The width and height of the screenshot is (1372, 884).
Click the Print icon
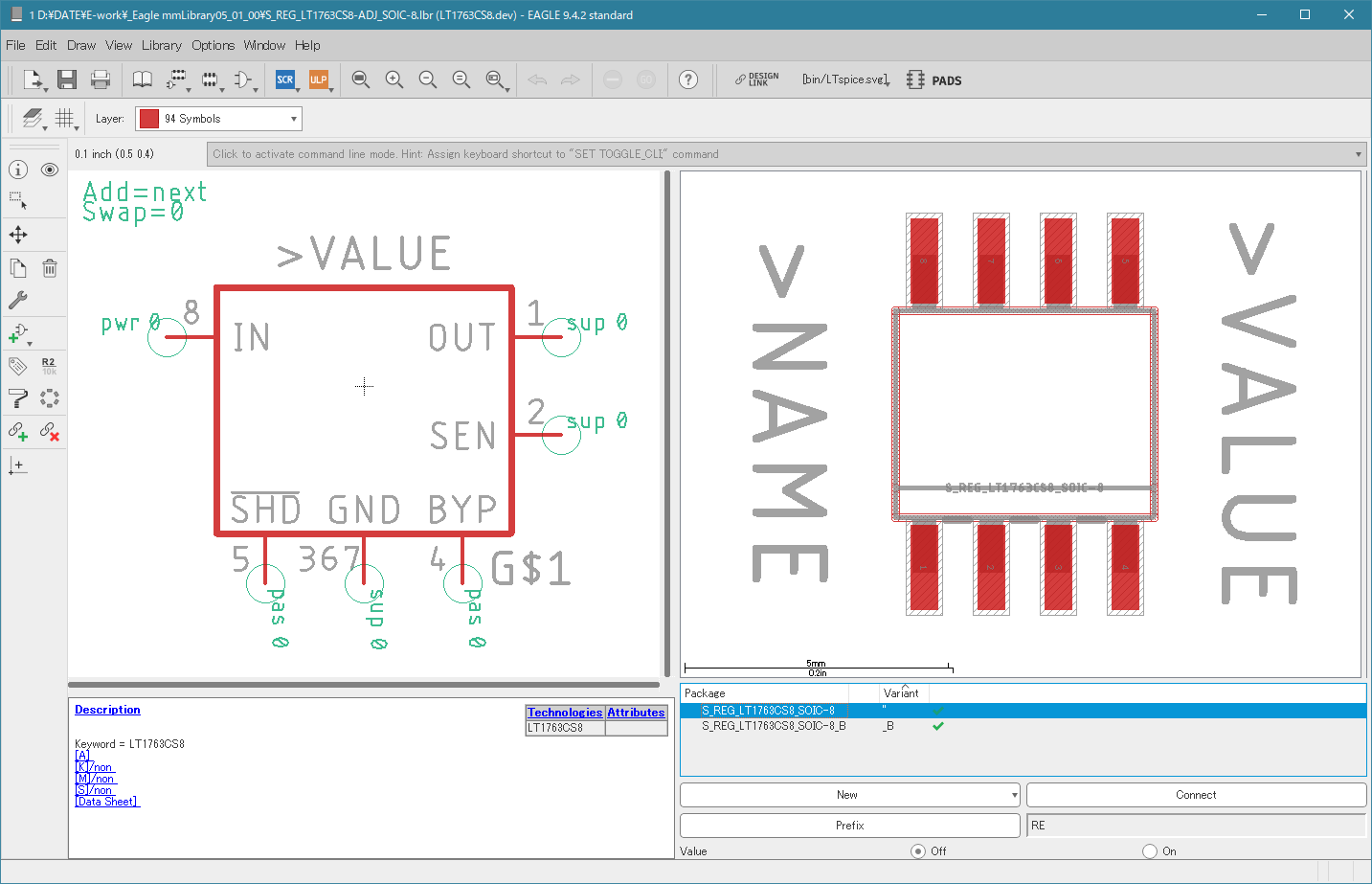tap(101, 79)
